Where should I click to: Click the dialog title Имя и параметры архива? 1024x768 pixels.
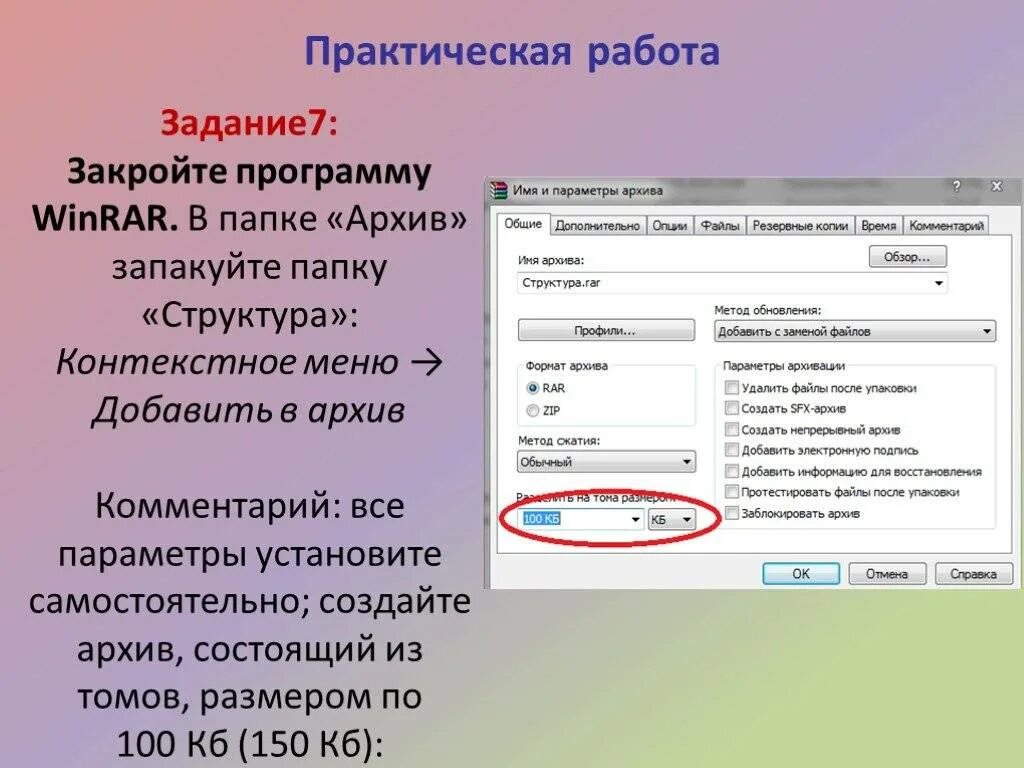587,191
